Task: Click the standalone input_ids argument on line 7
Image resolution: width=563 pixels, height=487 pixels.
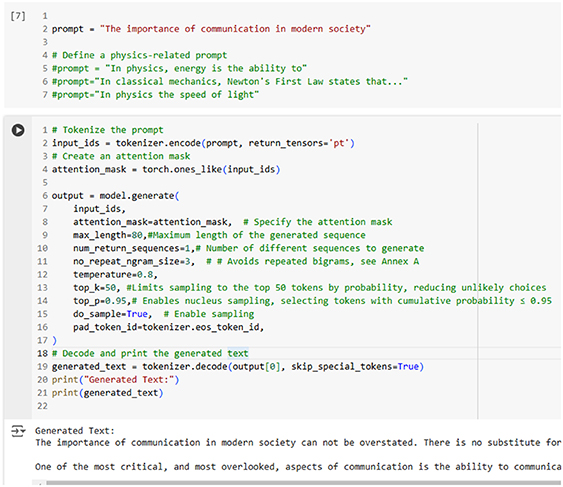Action: point(99,209)
